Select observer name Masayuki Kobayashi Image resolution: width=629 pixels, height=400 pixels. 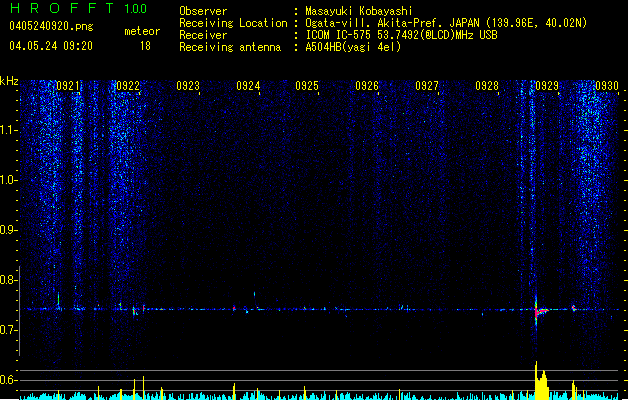[x=359, y=11]
